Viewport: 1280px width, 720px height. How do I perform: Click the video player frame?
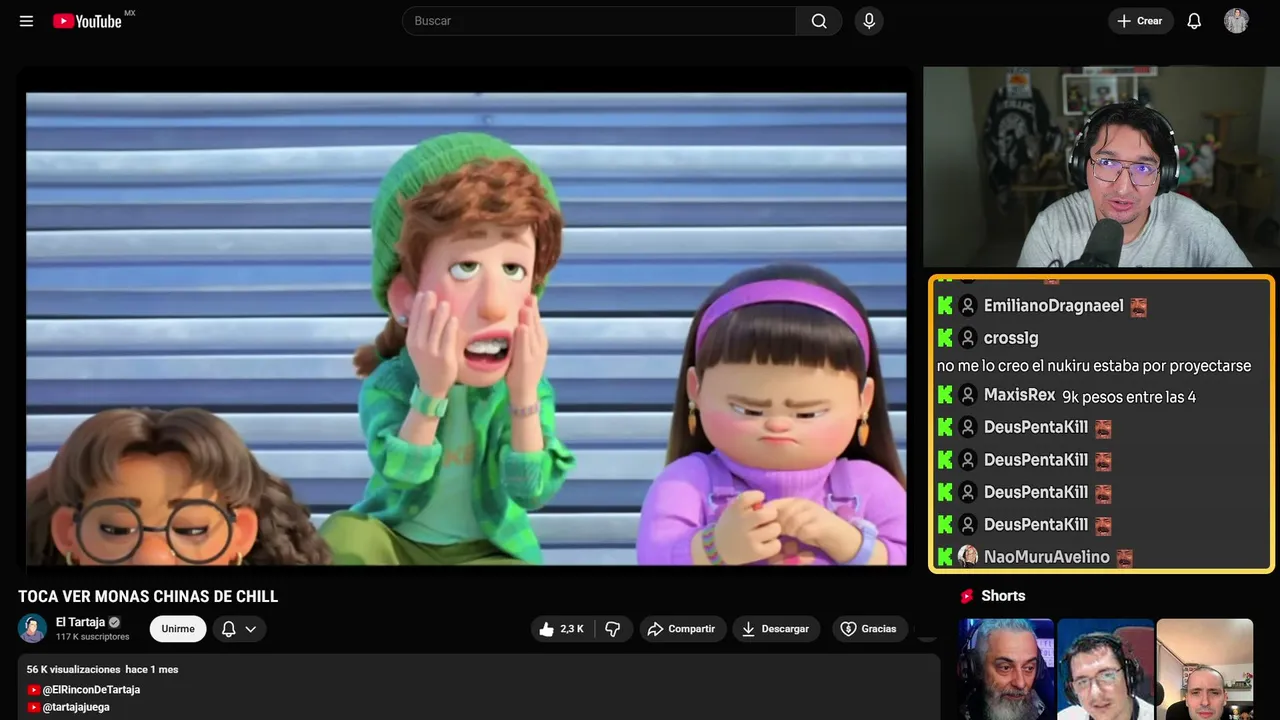(466, 329)
